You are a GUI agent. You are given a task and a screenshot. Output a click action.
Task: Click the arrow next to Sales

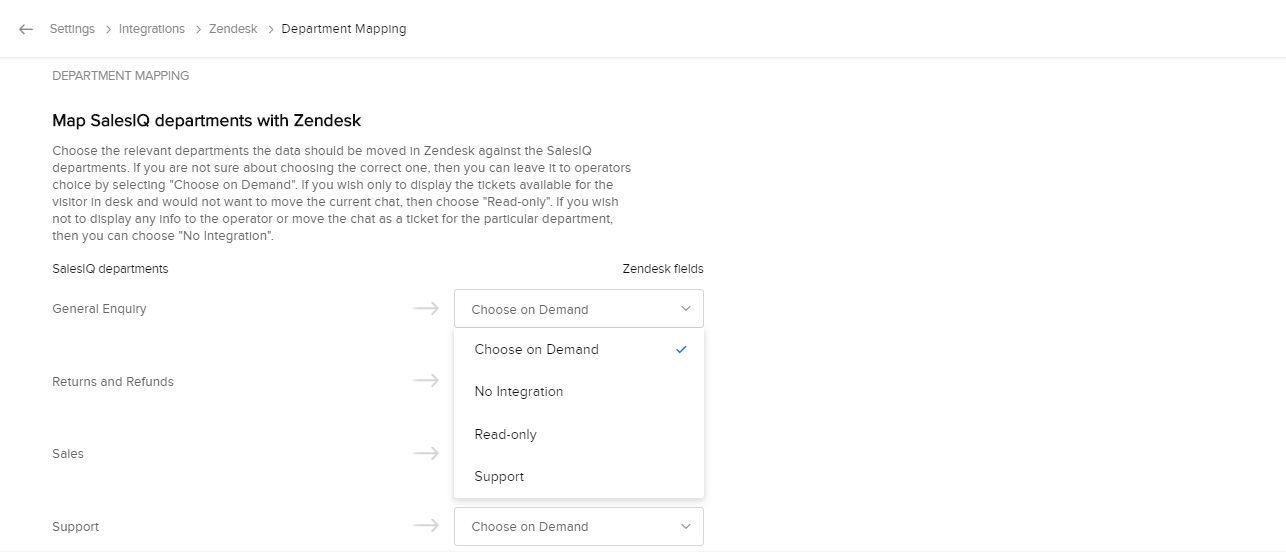426,454
